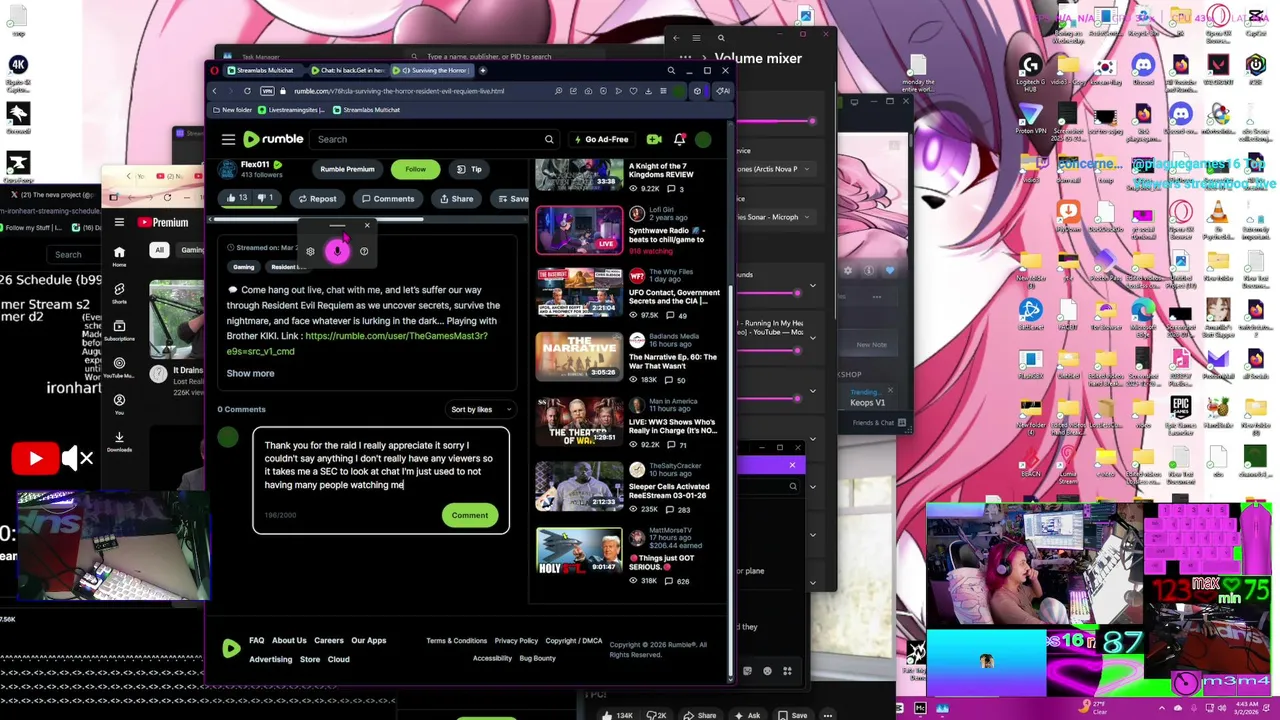The image size is (1280, 720).
Task: Open Opera snapshot camera icon
Action: click(x=588, y=91)
